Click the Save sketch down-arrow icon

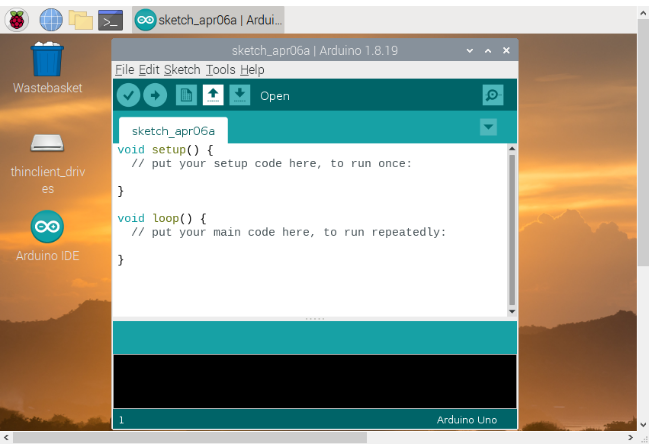[240, 95]
